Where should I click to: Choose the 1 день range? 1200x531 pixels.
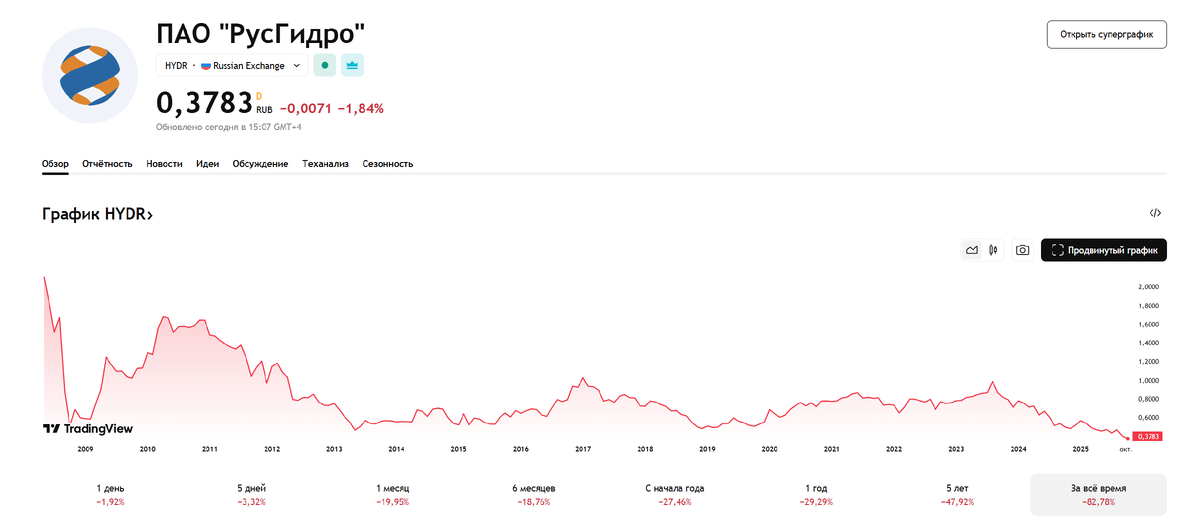pos(110,494)
